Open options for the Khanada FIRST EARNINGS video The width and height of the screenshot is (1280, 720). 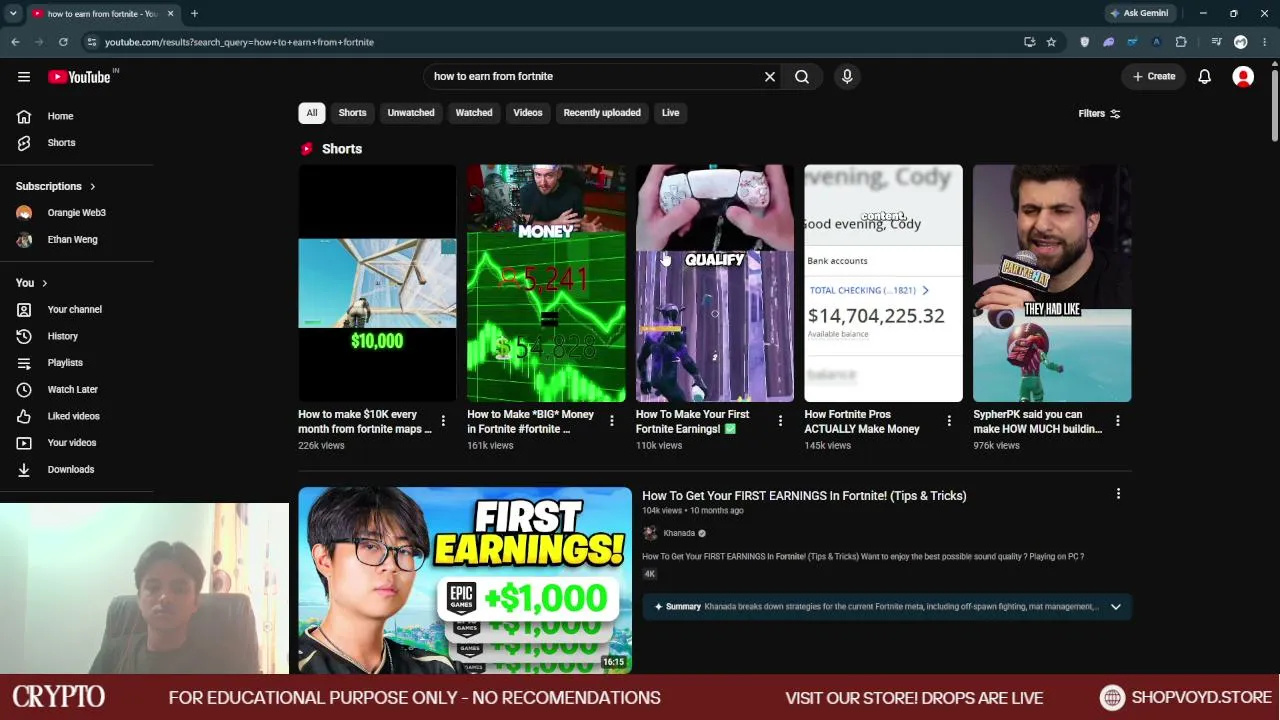tap(1118, 493)
